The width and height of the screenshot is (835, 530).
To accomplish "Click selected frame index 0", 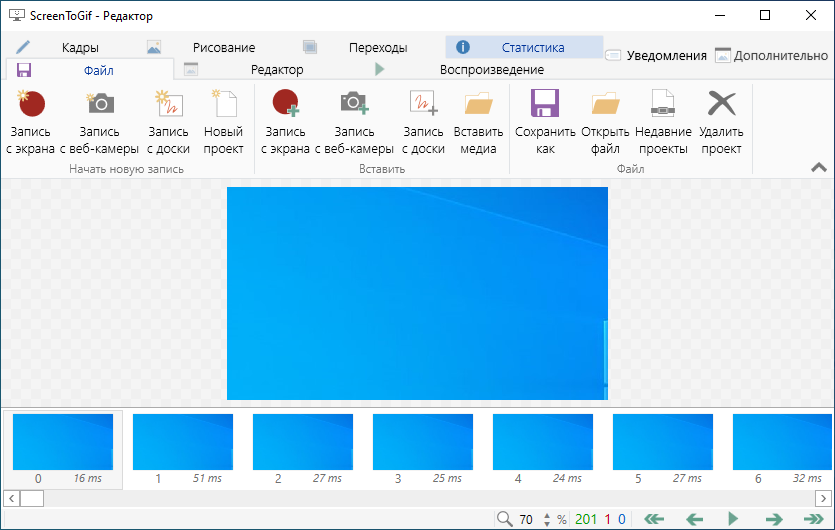I will click(621, 519).
